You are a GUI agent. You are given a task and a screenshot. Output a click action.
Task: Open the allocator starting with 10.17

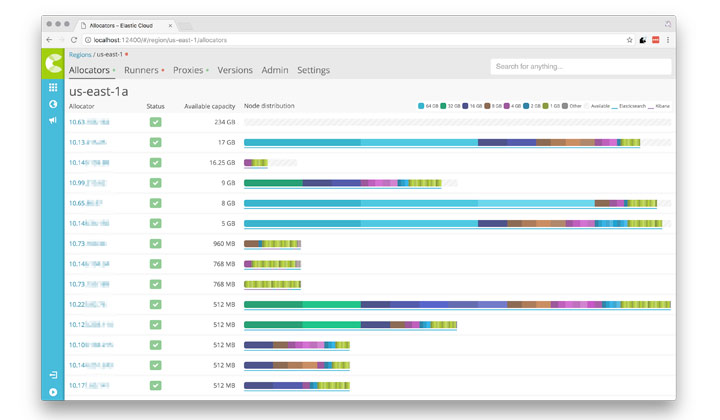click(89, 385)
